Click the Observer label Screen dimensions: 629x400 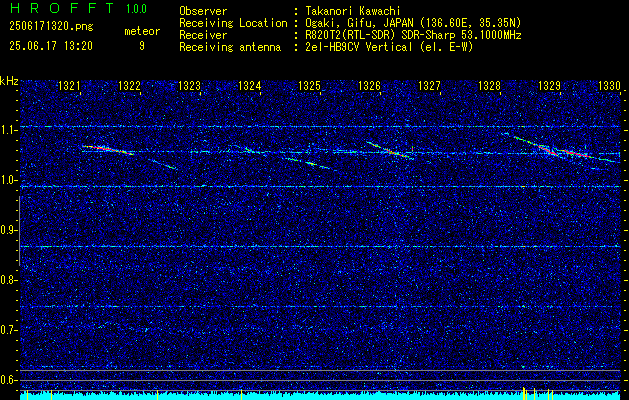(203, 11)
